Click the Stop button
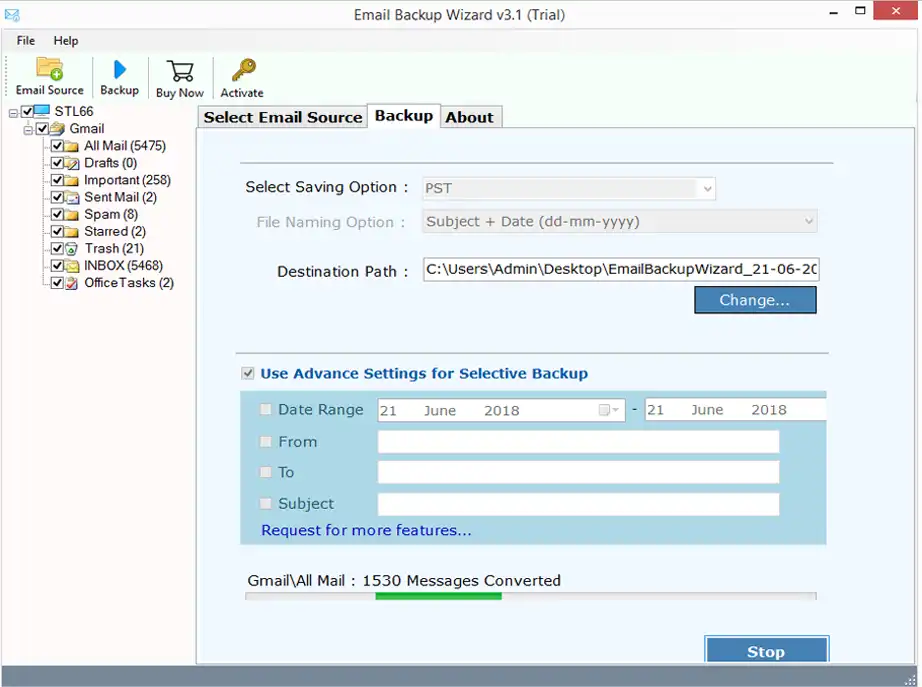This screenshot has height=687, width=922. [x=766, y=651]
